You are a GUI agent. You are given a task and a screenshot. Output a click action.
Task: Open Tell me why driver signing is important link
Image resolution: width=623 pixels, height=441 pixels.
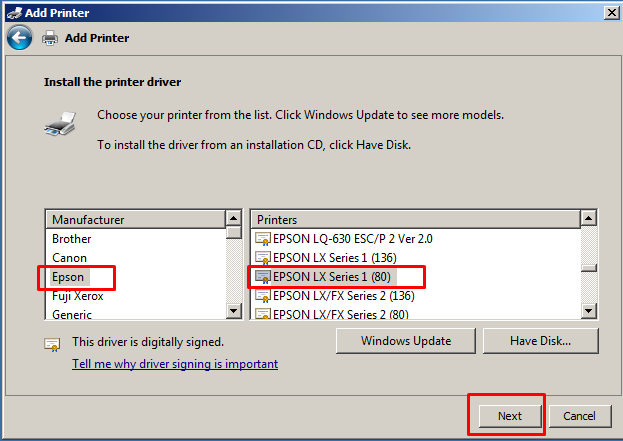175,364
